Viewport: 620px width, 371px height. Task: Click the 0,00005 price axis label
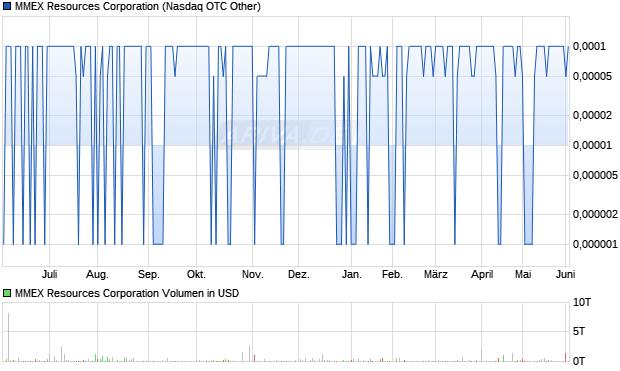592,76
